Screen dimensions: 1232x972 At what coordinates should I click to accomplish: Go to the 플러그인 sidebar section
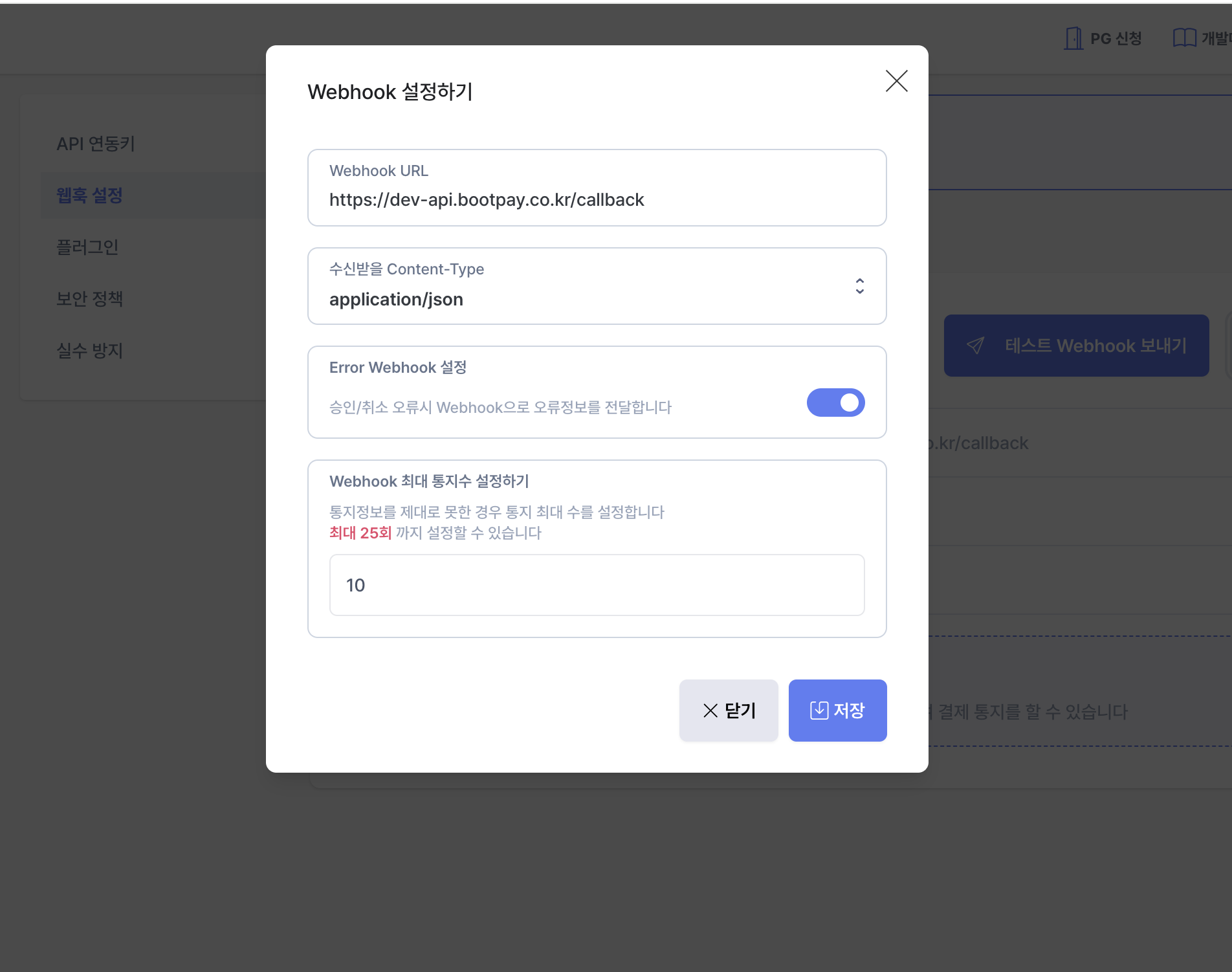click(87, 247)
